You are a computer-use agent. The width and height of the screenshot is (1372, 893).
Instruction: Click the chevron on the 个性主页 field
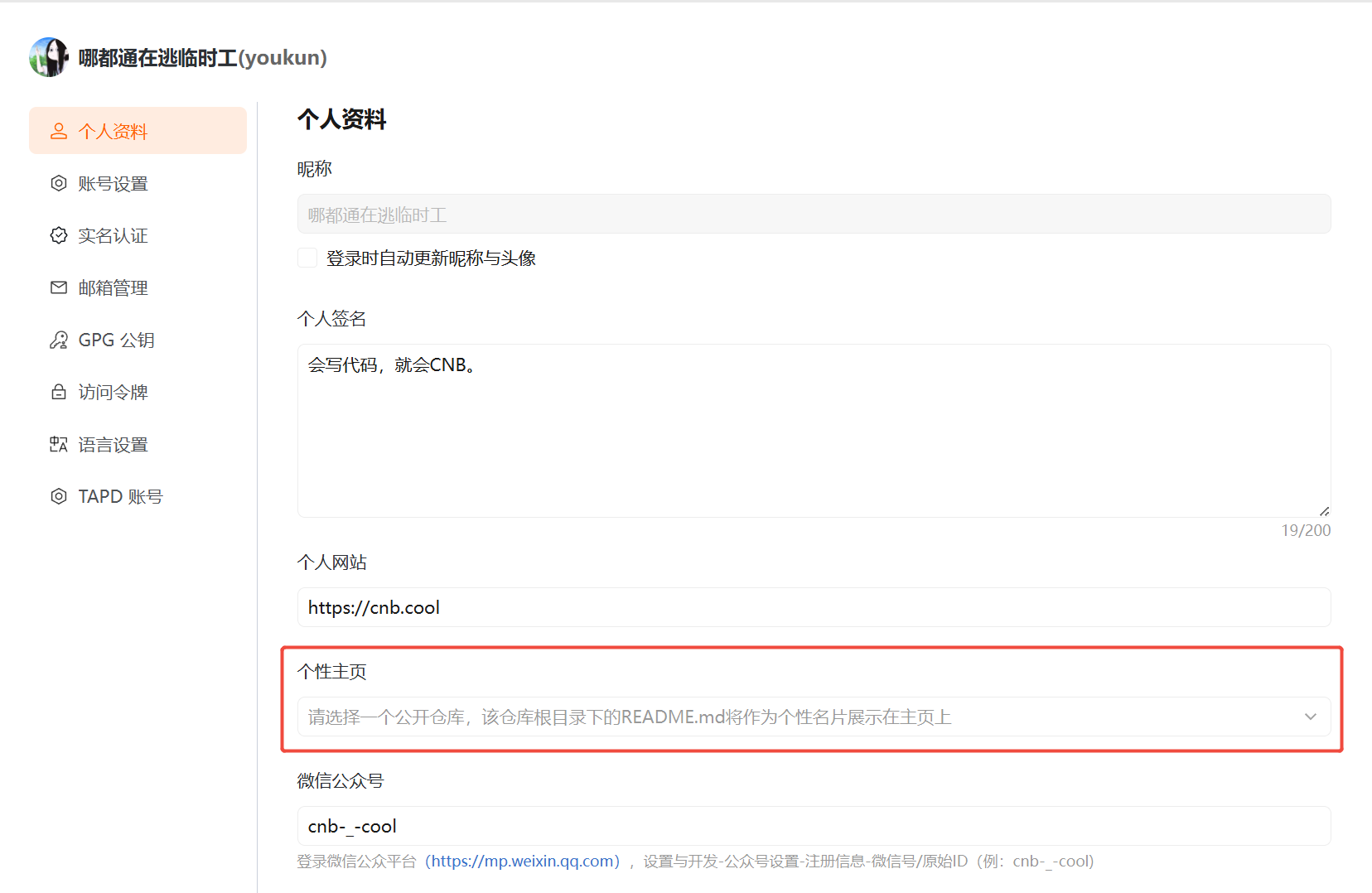pos(1310,717)
